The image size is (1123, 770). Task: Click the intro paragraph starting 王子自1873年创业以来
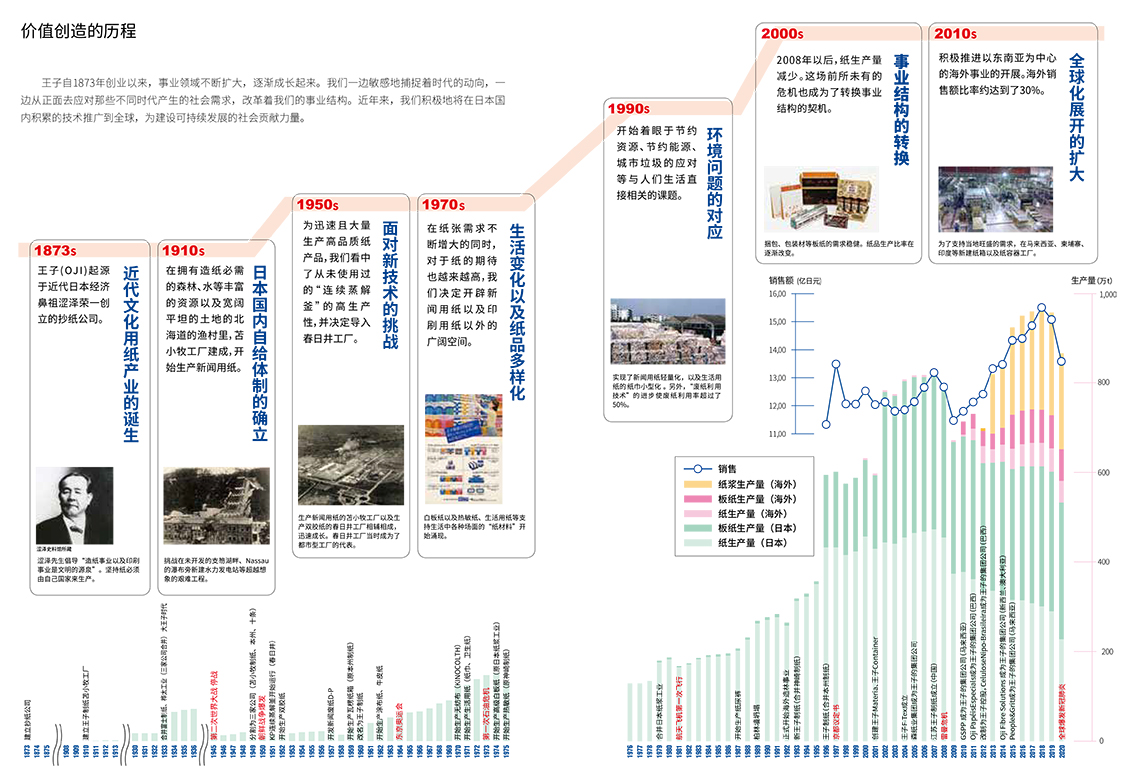point(263,100)
